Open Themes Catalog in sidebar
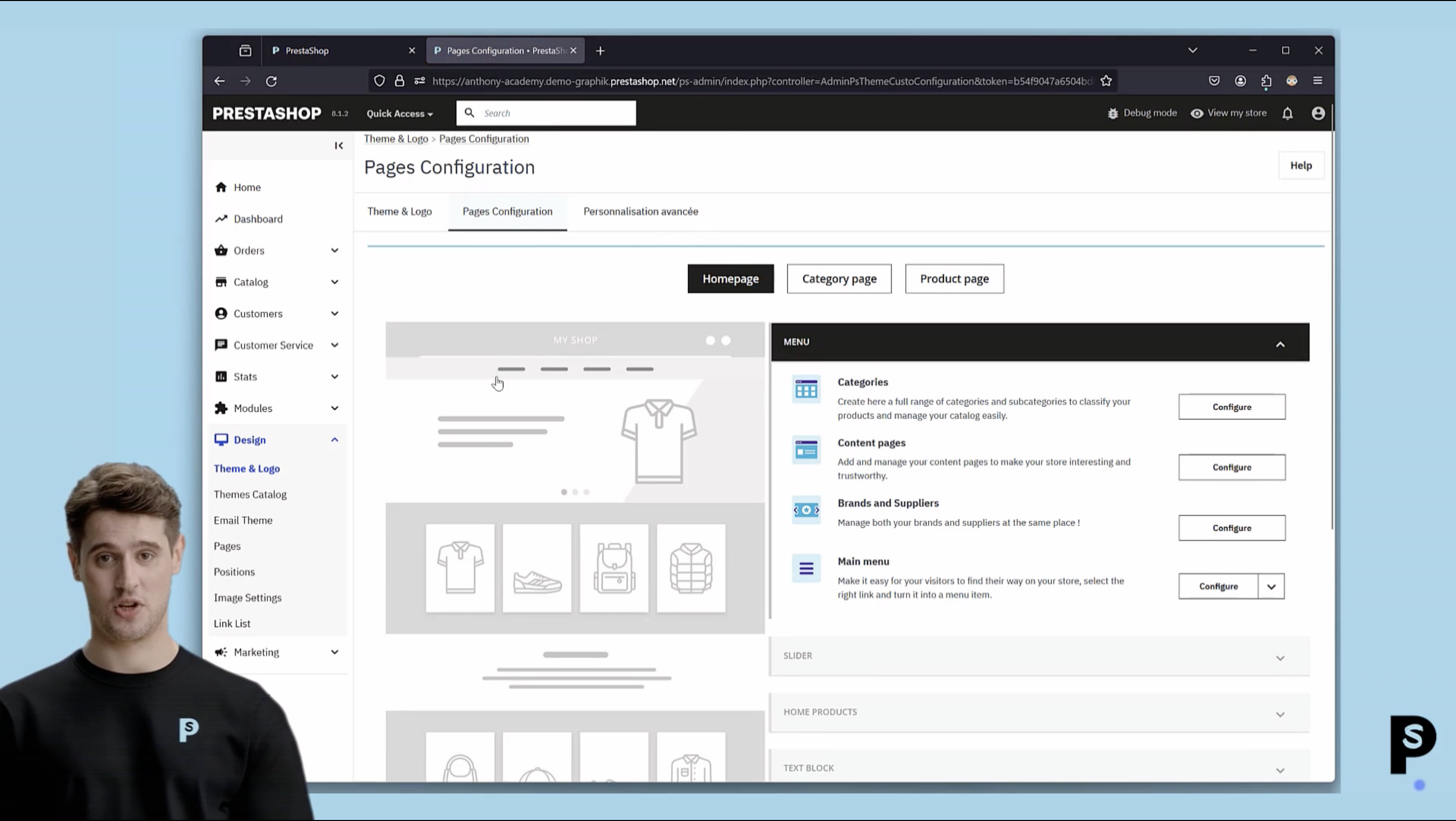Image resolution: width=1456 pixels, height=821 pixels. tap(250, 494)
